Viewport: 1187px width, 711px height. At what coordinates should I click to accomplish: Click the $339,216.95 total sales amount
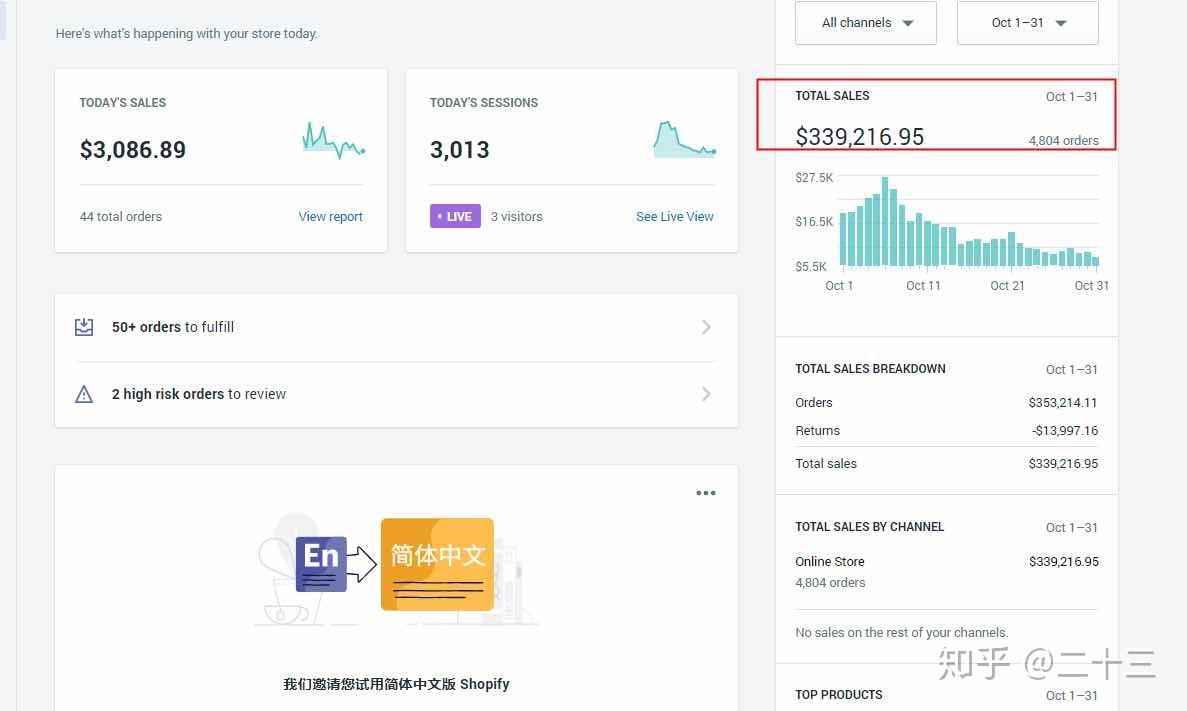coord(859,136)
